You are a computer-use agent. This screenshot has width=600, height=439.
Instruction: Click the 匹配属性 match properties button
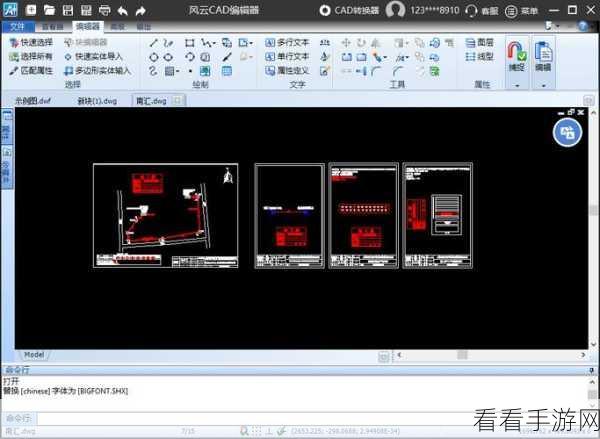31,70
